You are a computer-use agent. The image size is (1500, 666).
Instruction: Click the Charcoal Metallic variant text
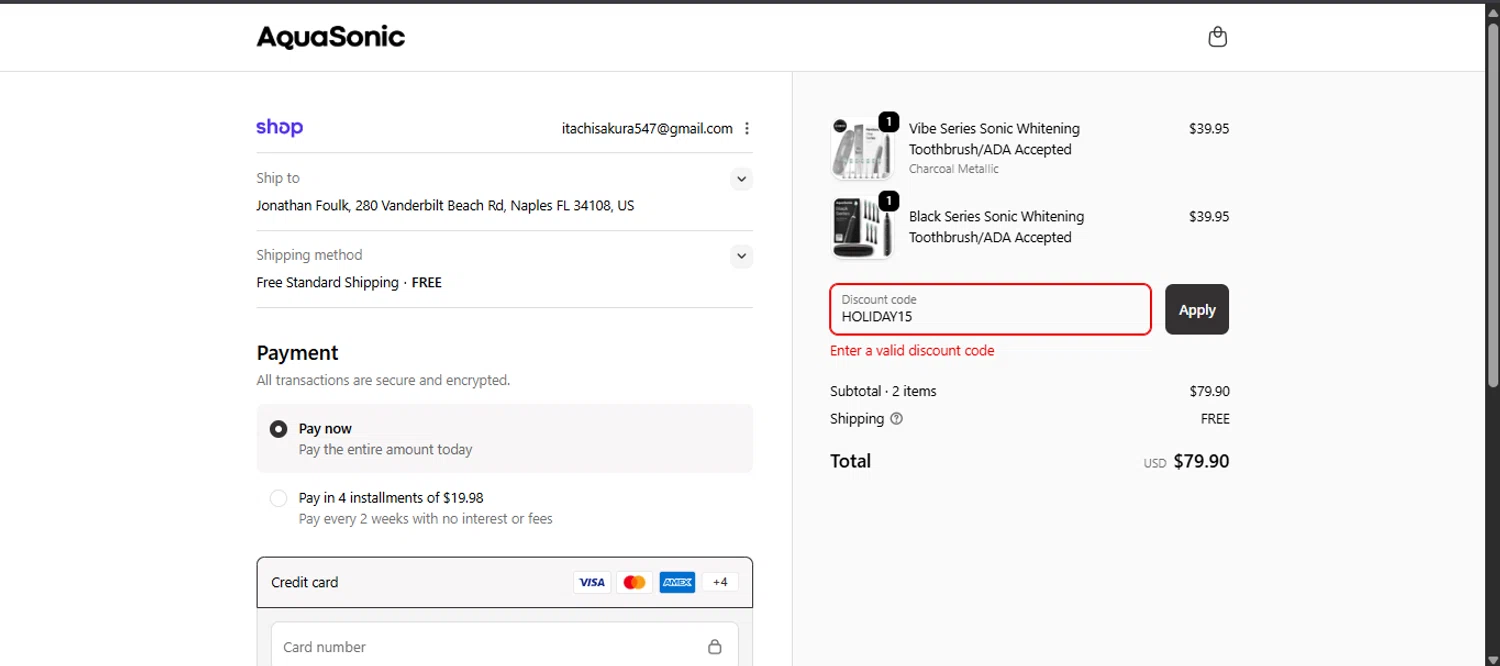click(x=954, y=169)
